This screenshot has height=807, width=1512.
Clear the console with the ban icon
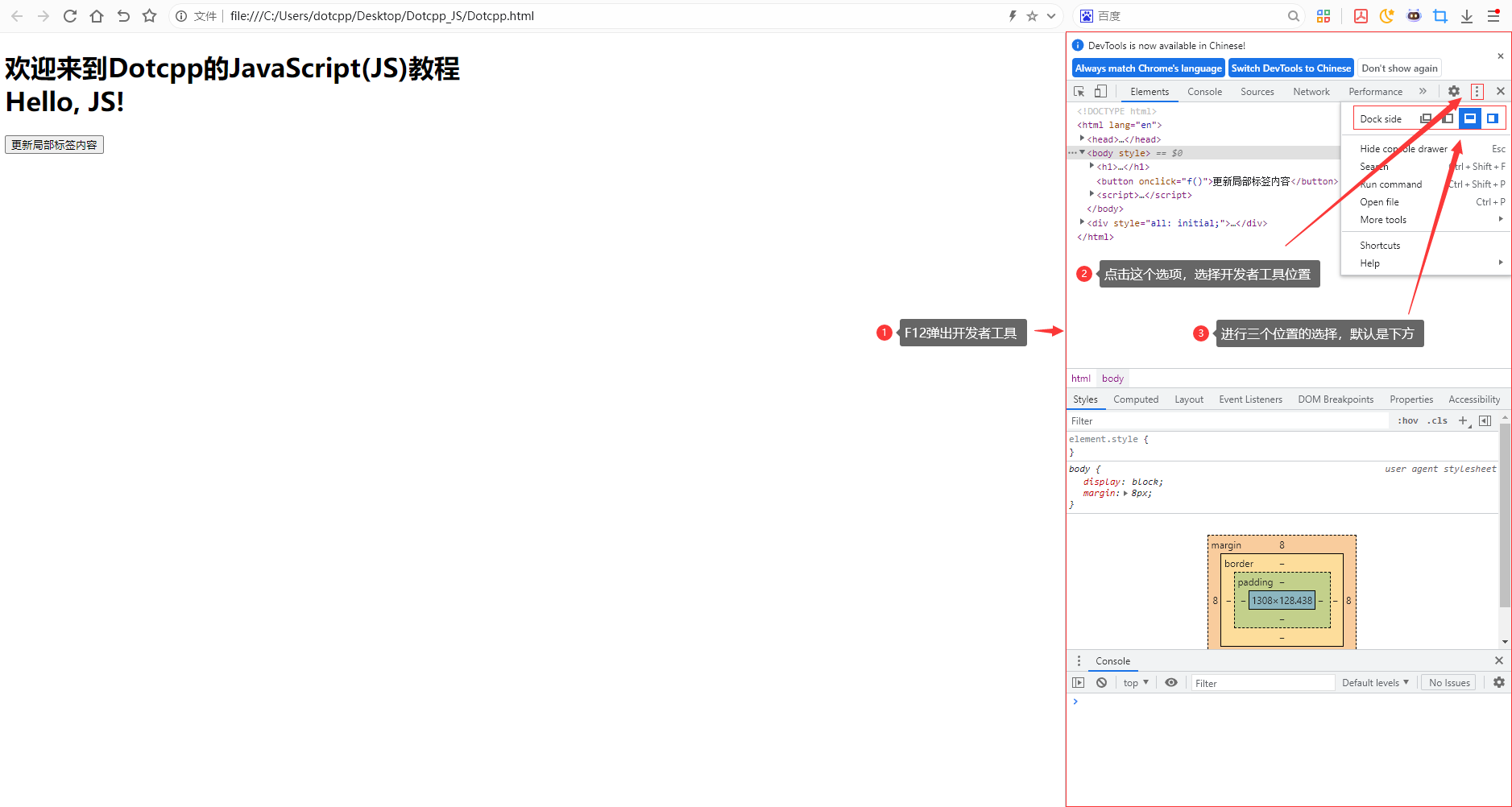[x=1101, y=683]
